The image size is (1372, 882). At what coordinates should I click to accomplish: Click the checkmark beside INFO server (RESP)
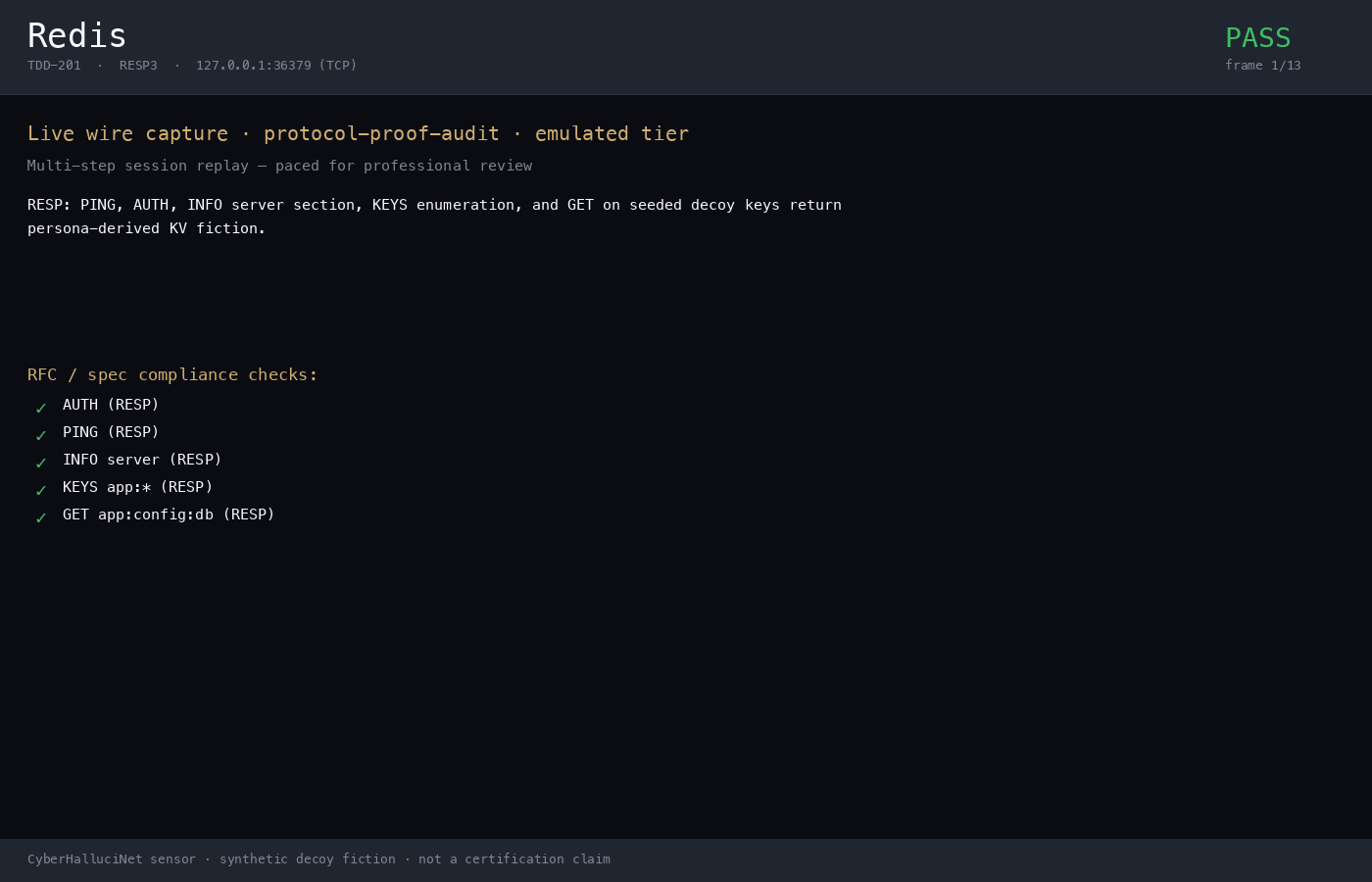tap(41, 463)
